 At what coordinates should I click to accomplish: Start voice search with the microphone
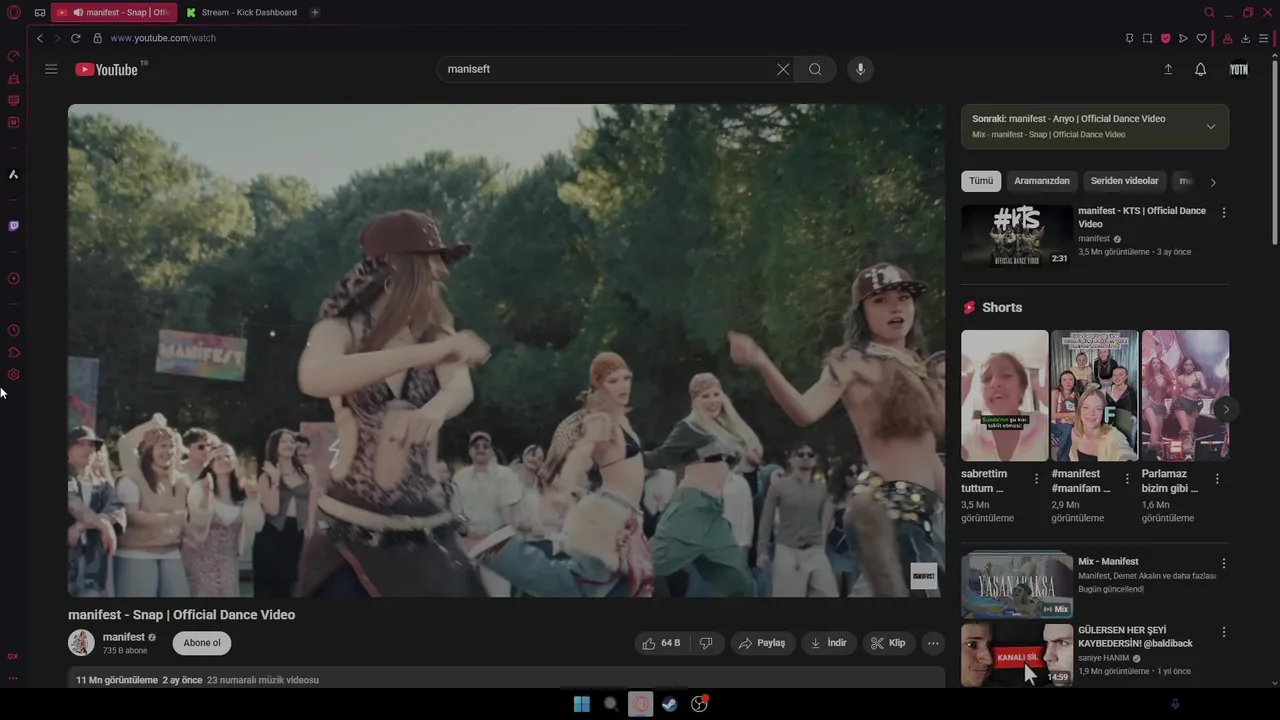point(860,69)
